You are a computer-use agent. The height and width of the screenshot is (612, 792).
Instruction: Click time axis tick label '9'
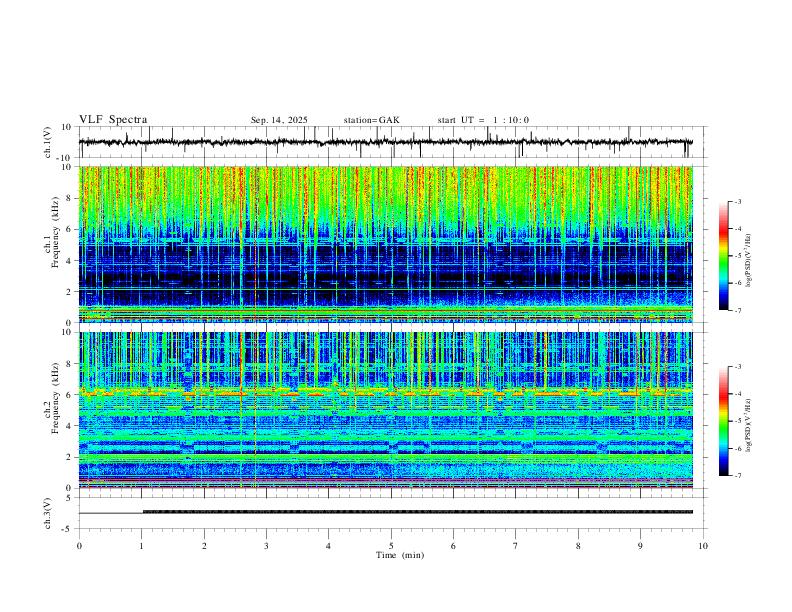click(x=640, y=546)
